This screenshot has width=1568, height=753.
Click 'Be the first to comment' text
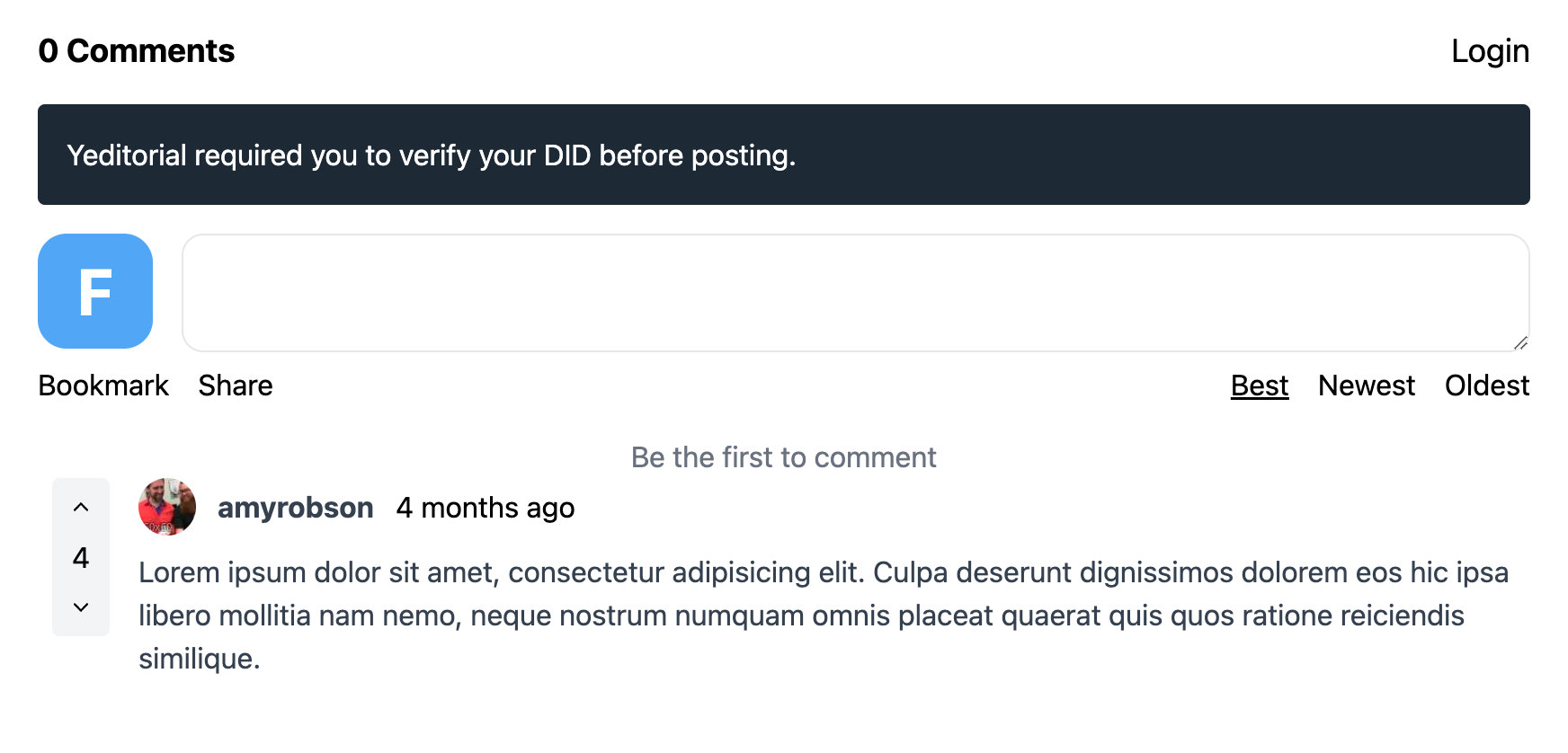tap(783, 457)
